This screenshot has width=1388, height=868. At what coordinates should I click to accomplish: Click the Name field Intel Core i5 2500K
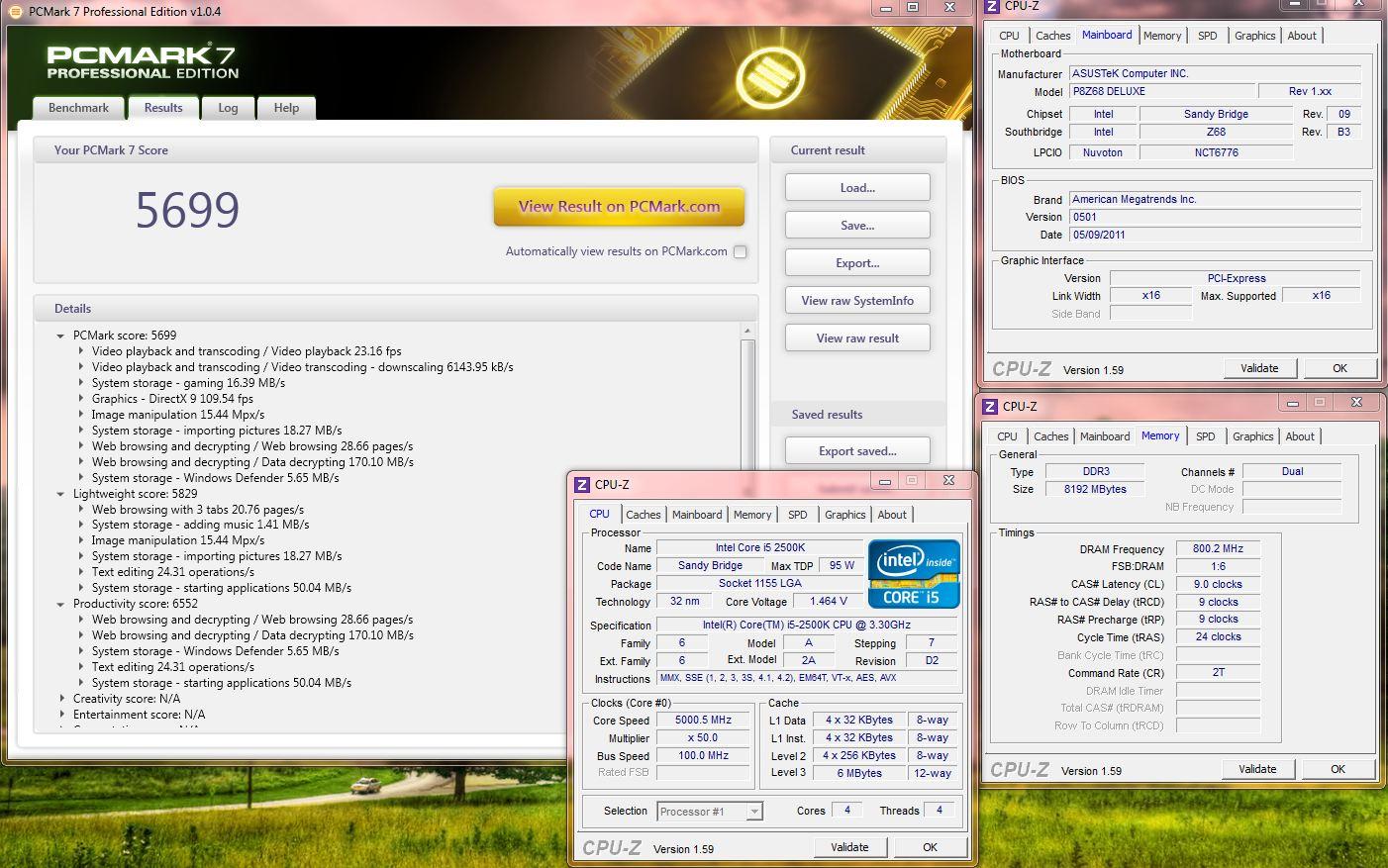pyautogui.click(x=760, y=547)
